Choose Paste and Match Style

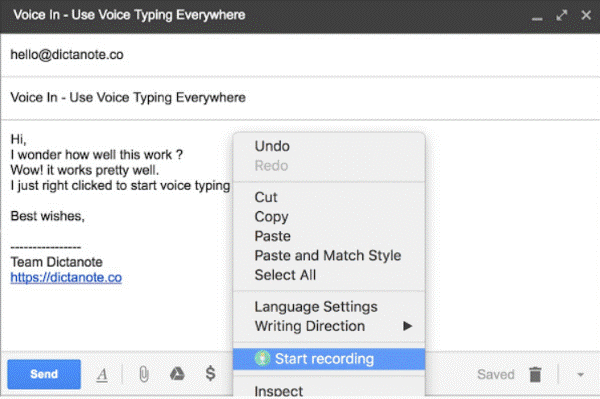coord(329,256)
